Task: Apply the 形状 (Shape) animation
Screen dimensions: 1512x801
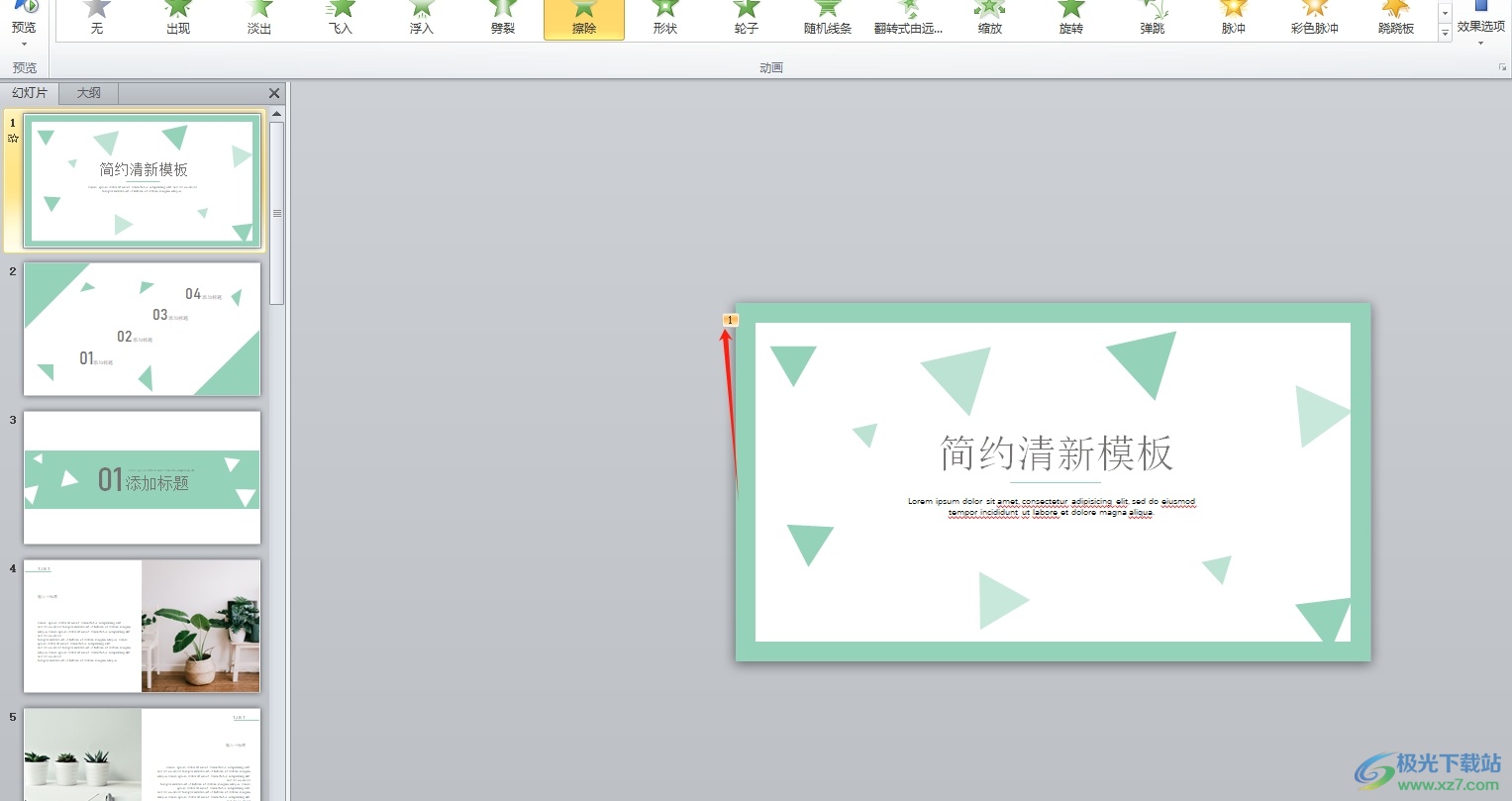Action: click(x=665, y=19)
